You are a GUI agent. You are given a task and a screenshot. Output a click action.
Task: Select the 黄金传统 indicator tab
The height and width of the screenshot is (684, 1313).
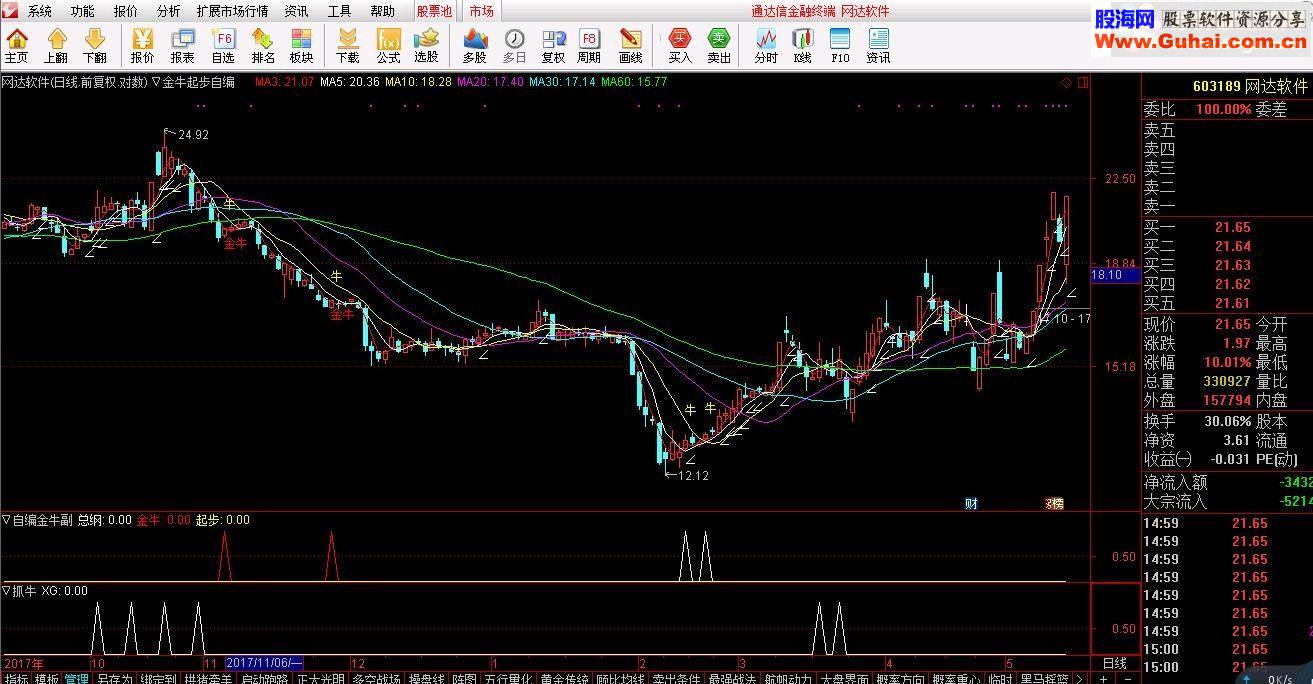pyautogui.click(x=566, y=678)
